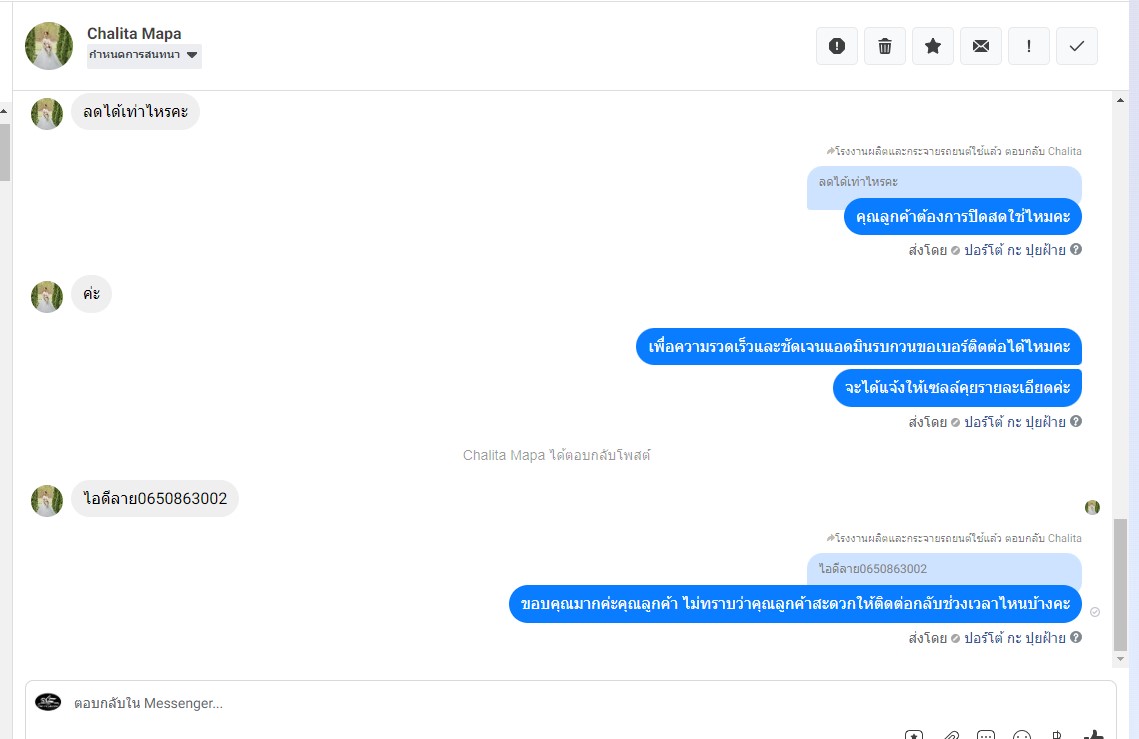Send a thumbs-up like

tap(1093, 735)
